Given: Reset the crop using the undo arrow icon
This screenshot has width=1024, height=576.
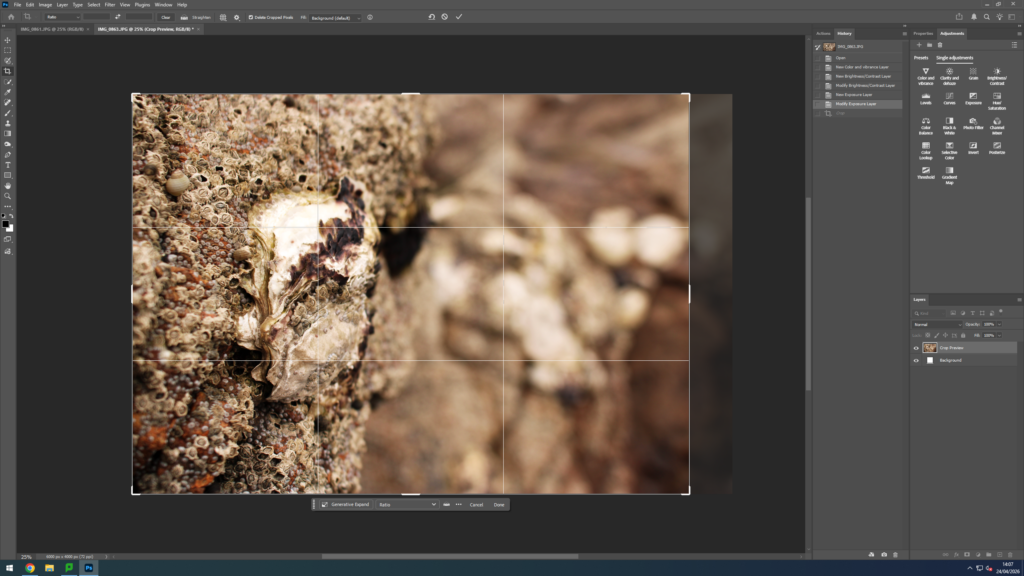Looking at the screenshot, I should coord(432,17).
